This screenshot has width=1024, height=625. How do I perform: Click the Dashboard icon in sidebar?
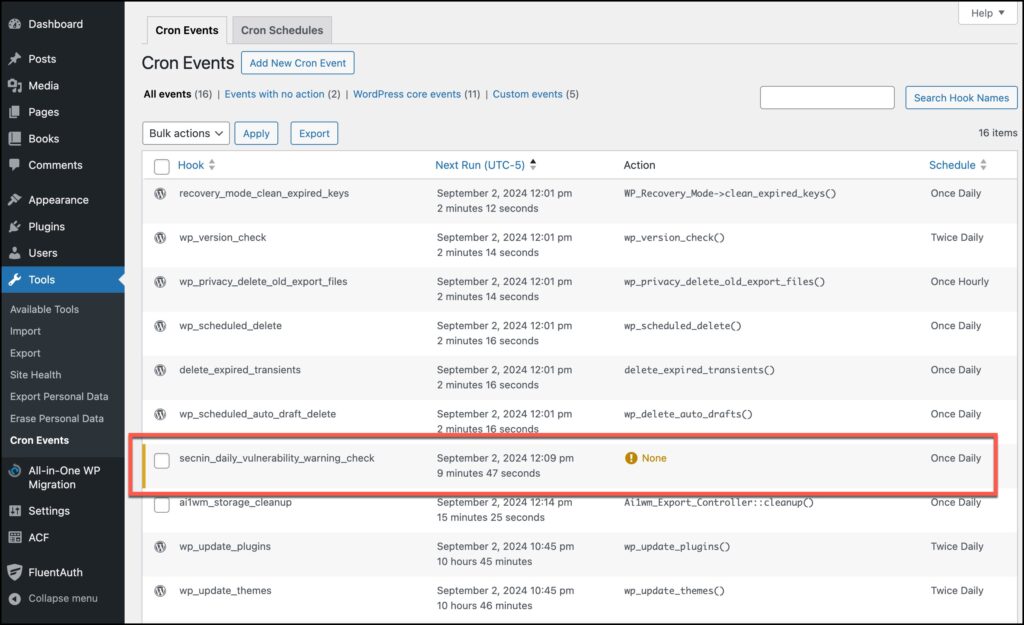(x=15, y=24)
